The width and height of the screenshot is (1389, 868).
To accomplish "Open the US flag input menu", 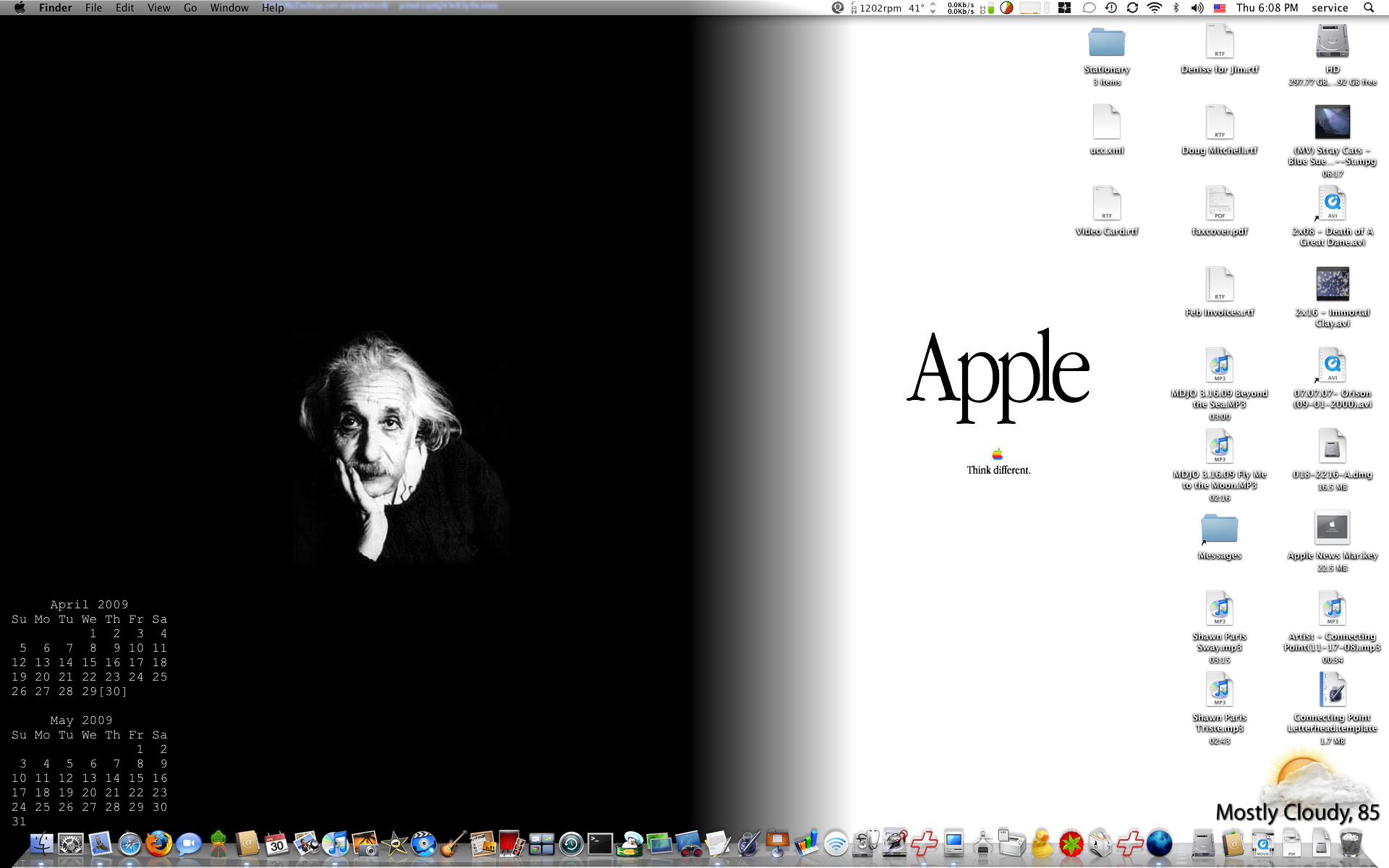I will (1220, 8).
